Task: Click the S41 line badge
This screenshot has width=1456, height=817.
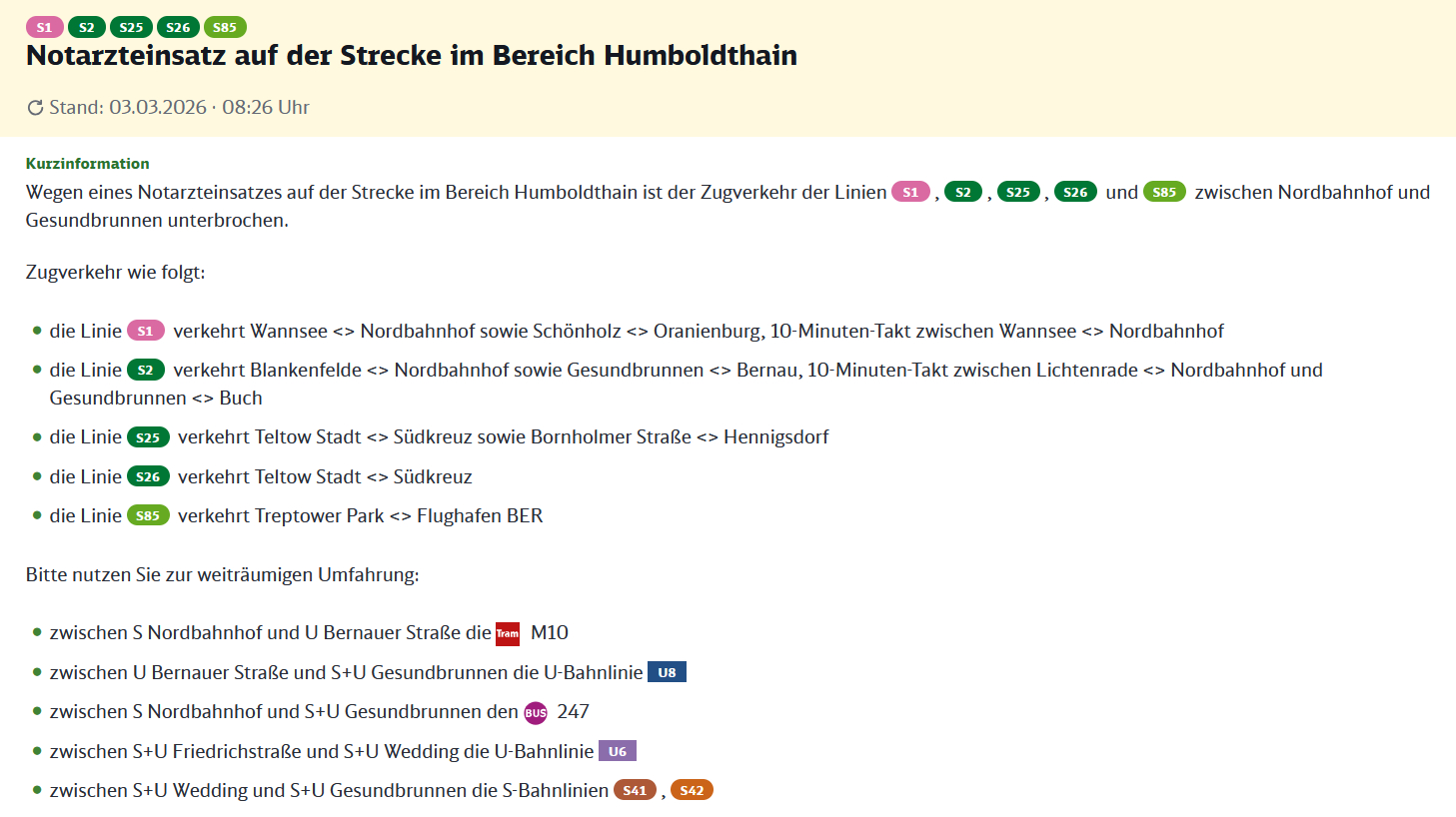Action: pos(635,790)
